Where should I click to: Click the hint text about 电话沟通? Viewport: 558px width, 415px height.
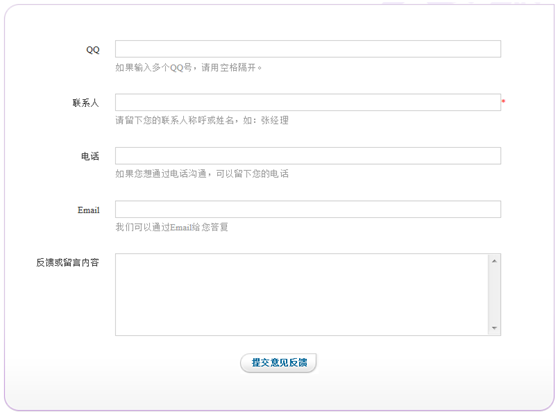[202, 174]
